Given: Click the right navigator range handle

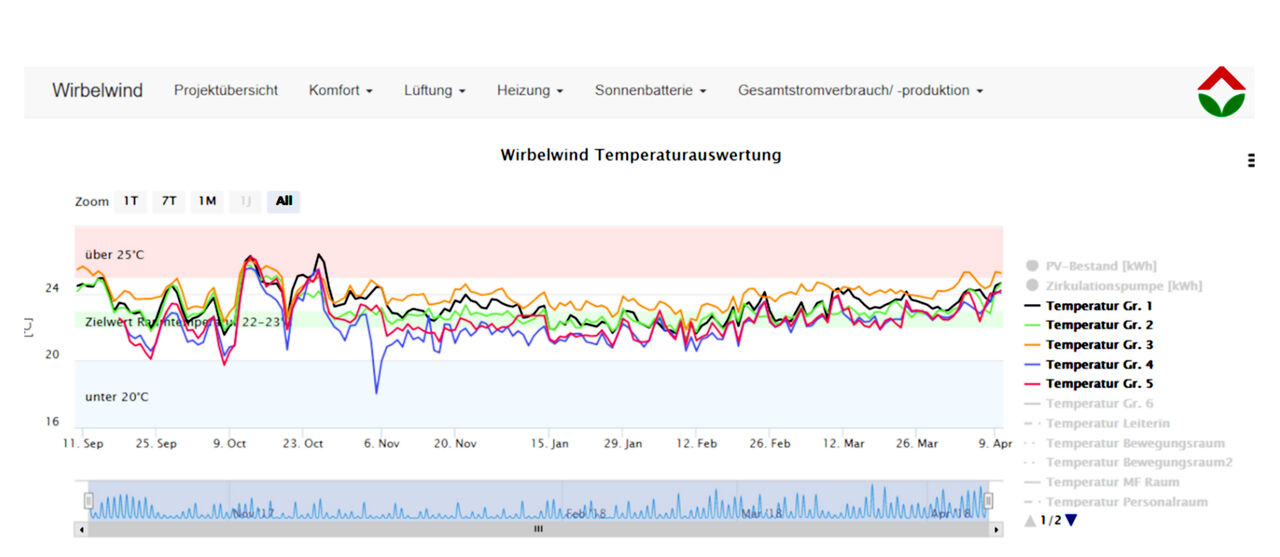Looking at the screenshot, I should click(988, 500).
